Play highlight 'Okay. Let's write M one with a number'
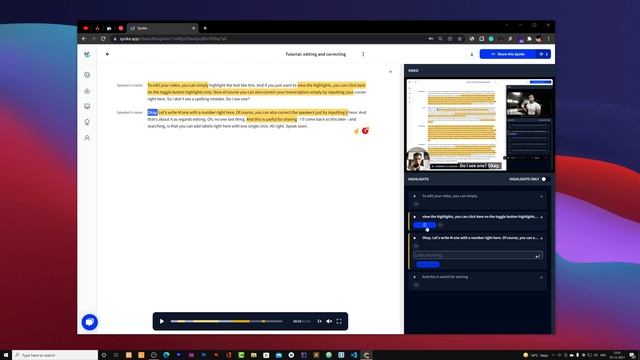 415,238
